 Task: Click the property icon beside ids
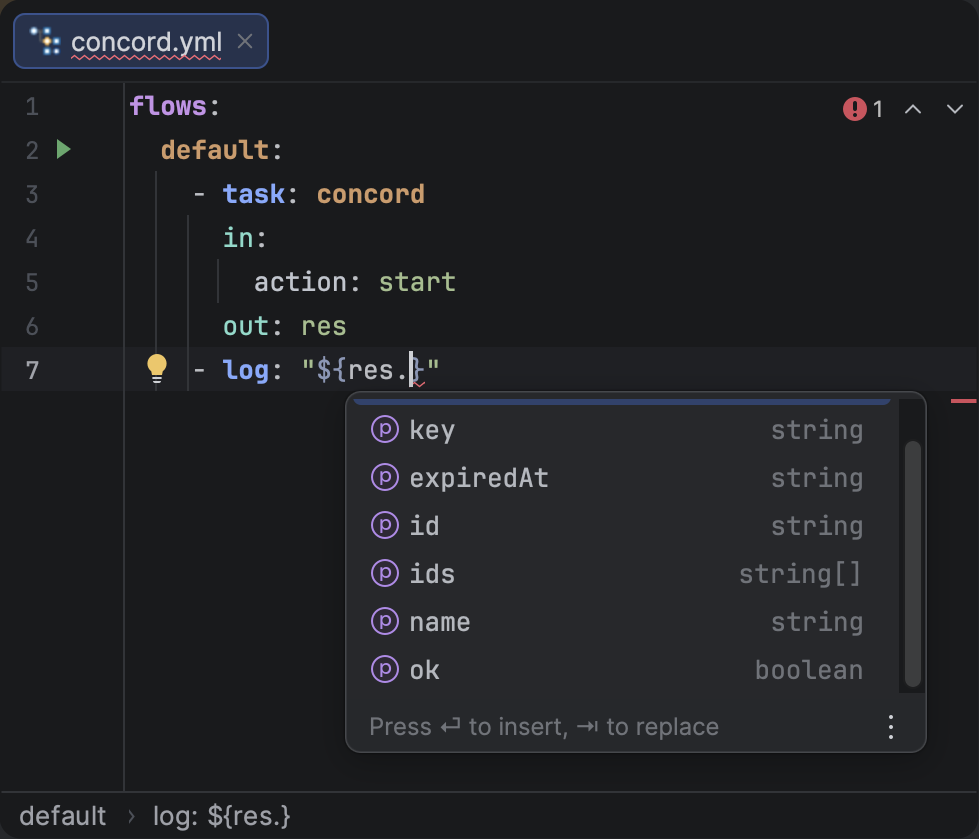(385, 574)
